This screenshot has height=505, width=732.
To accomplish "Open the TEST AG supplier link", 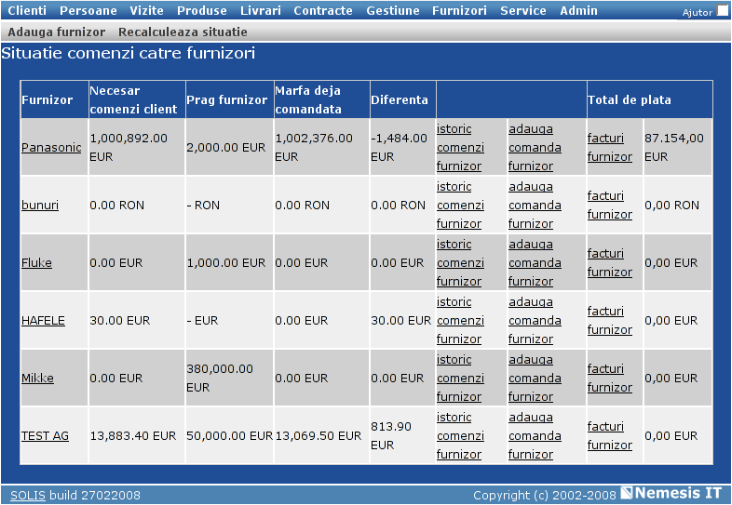I will click(45, 436).
